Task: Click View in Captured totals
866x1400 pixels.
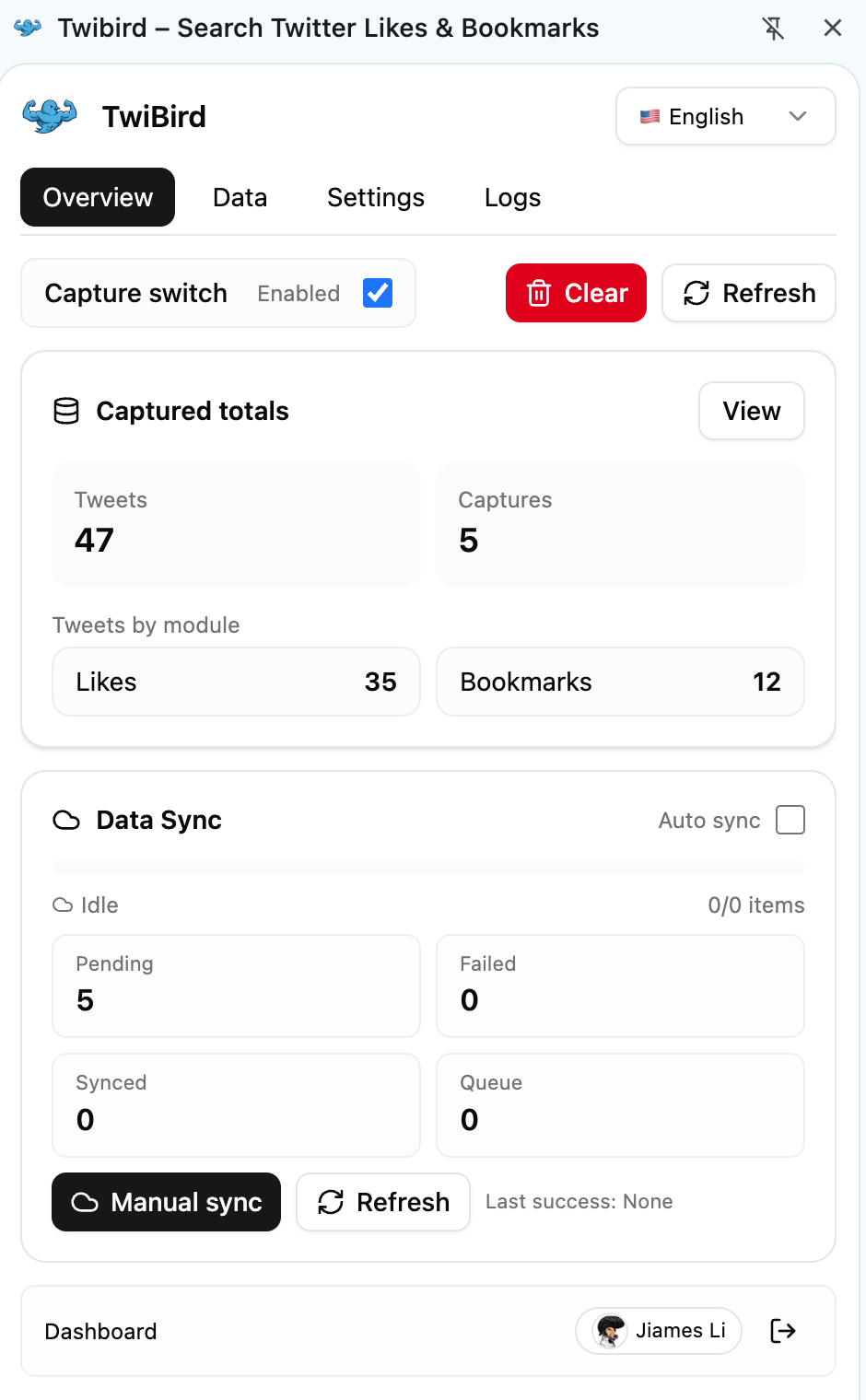Action: [x=751, y=411]
